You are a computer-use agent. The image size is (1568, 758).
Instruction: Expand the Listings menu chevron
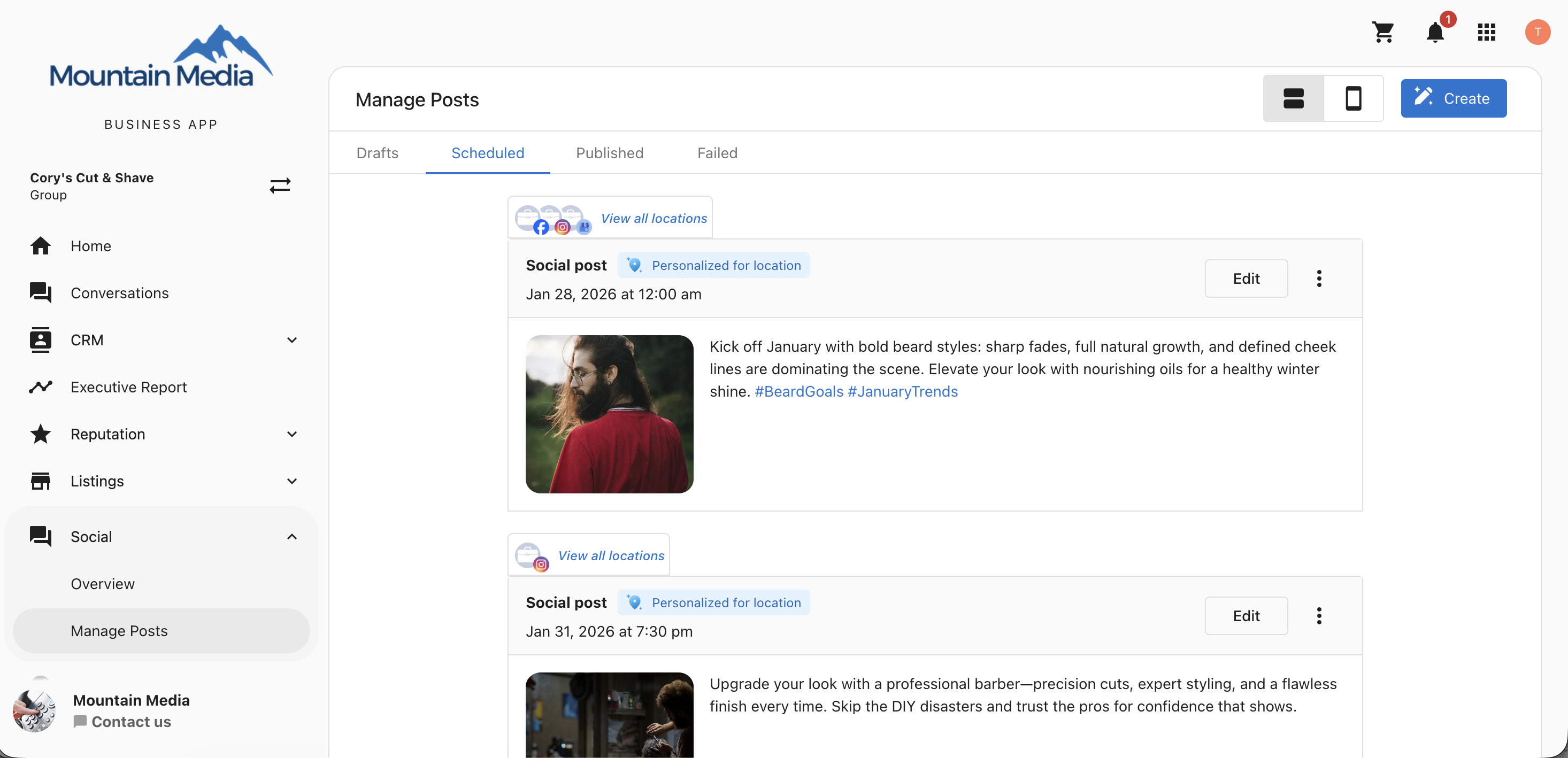(291, 481)
